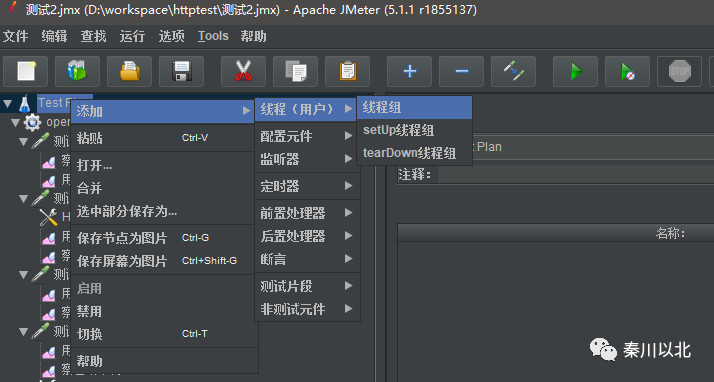This screenshot has width=714, height=382.
Task: Click the Paste clipboard icon
Action: point(347,71)
